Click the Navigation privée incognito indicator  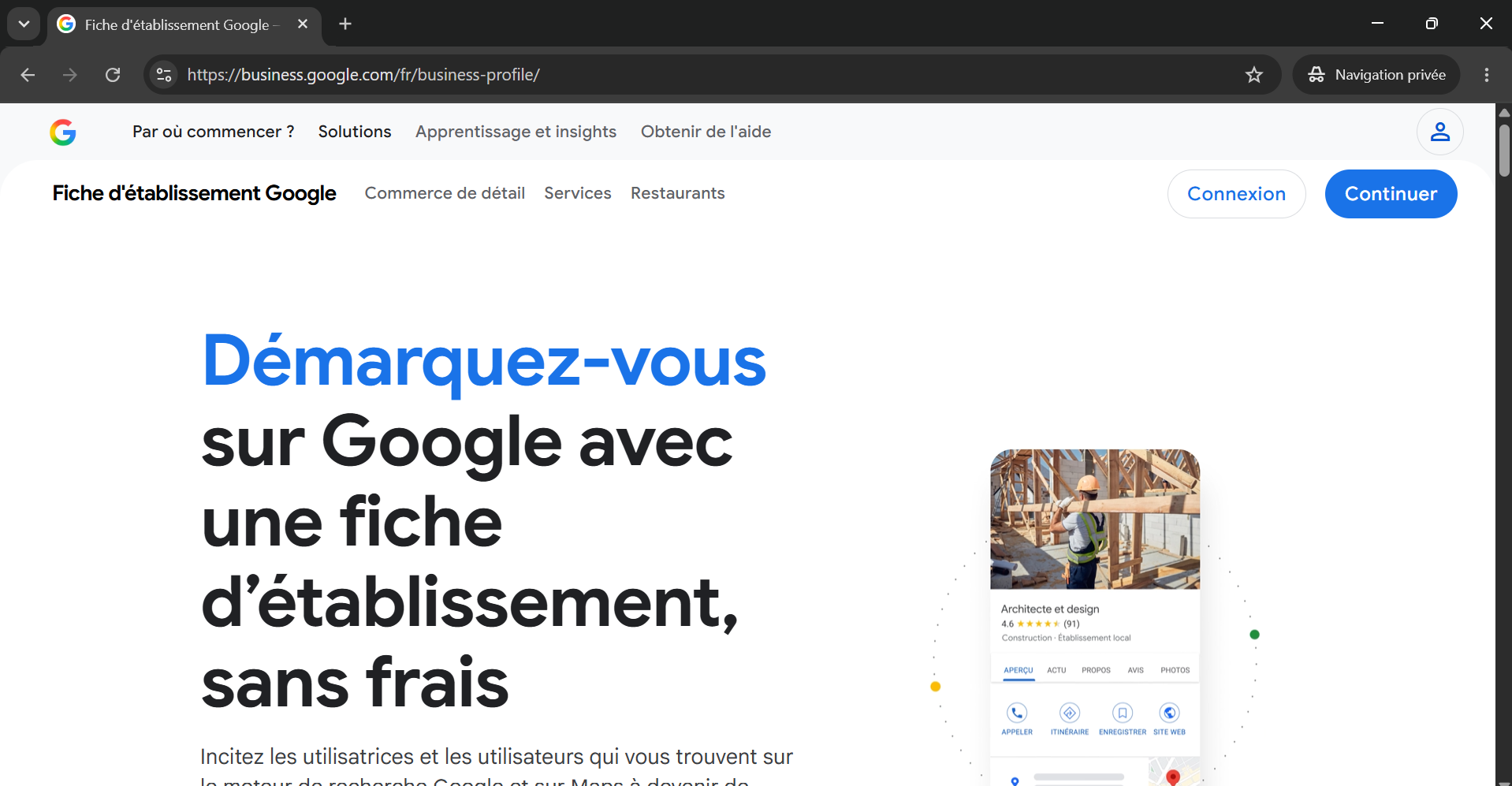[x=1376, y=75]
